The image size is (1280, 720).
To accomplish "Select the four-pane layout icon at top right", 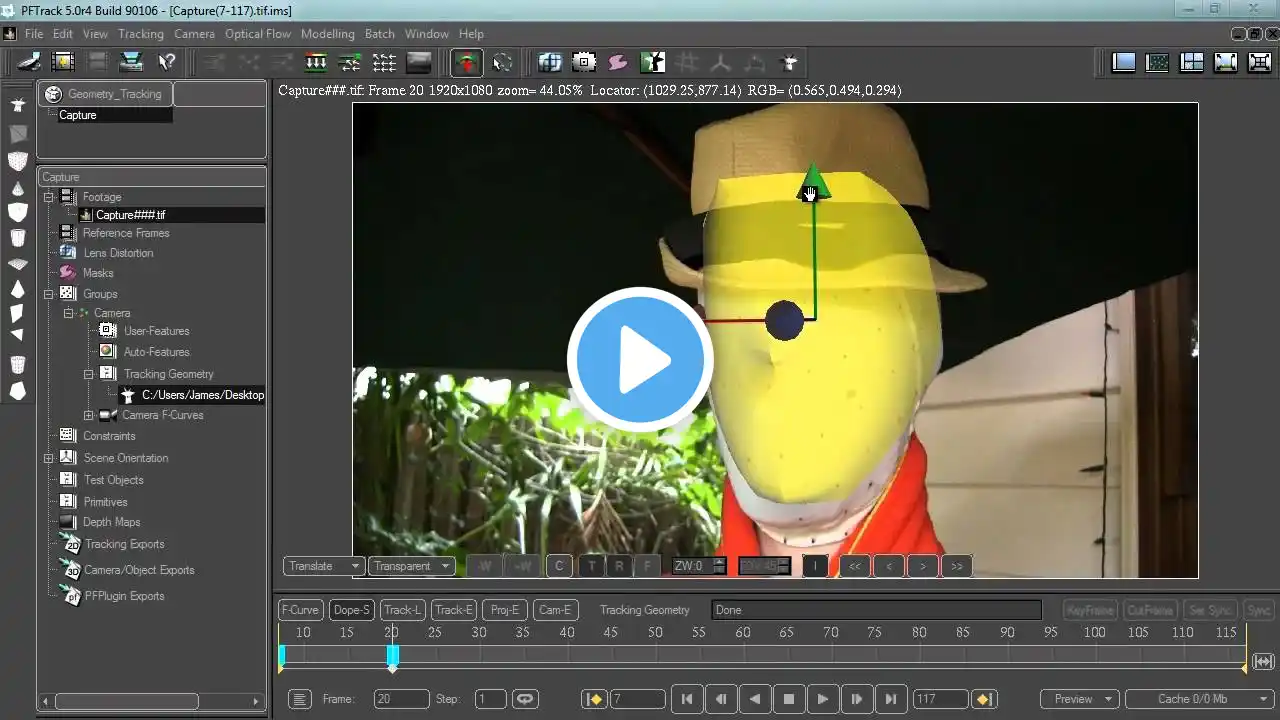I will coord(1192,62).
